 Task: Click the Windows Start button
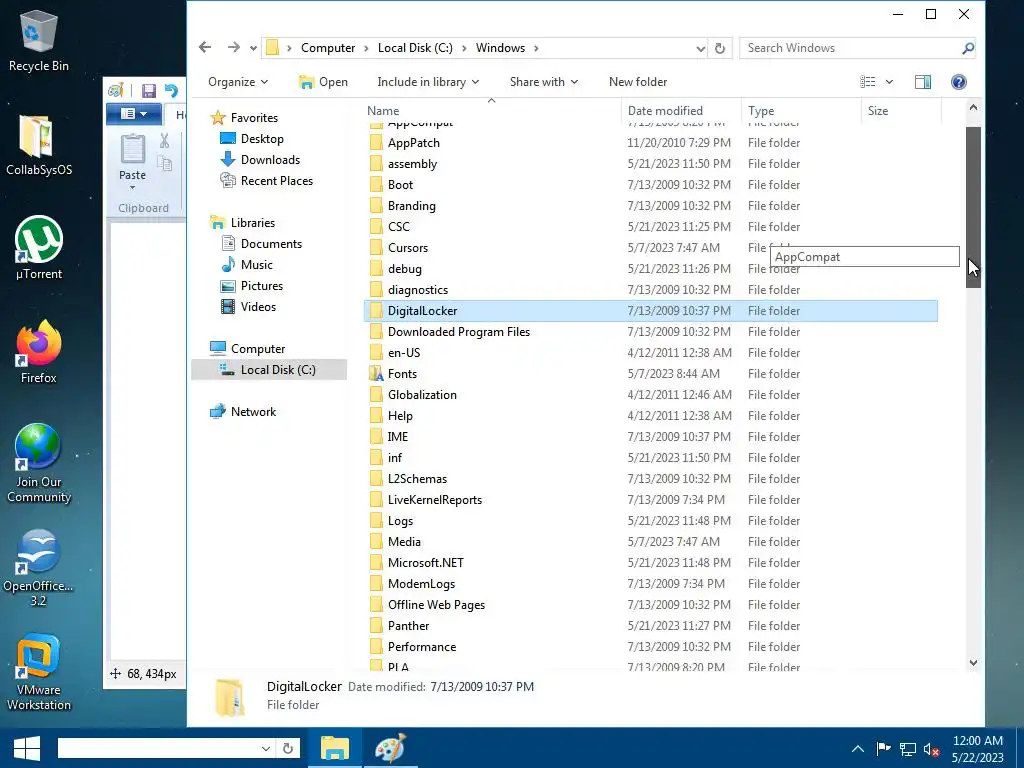point(27,748)
